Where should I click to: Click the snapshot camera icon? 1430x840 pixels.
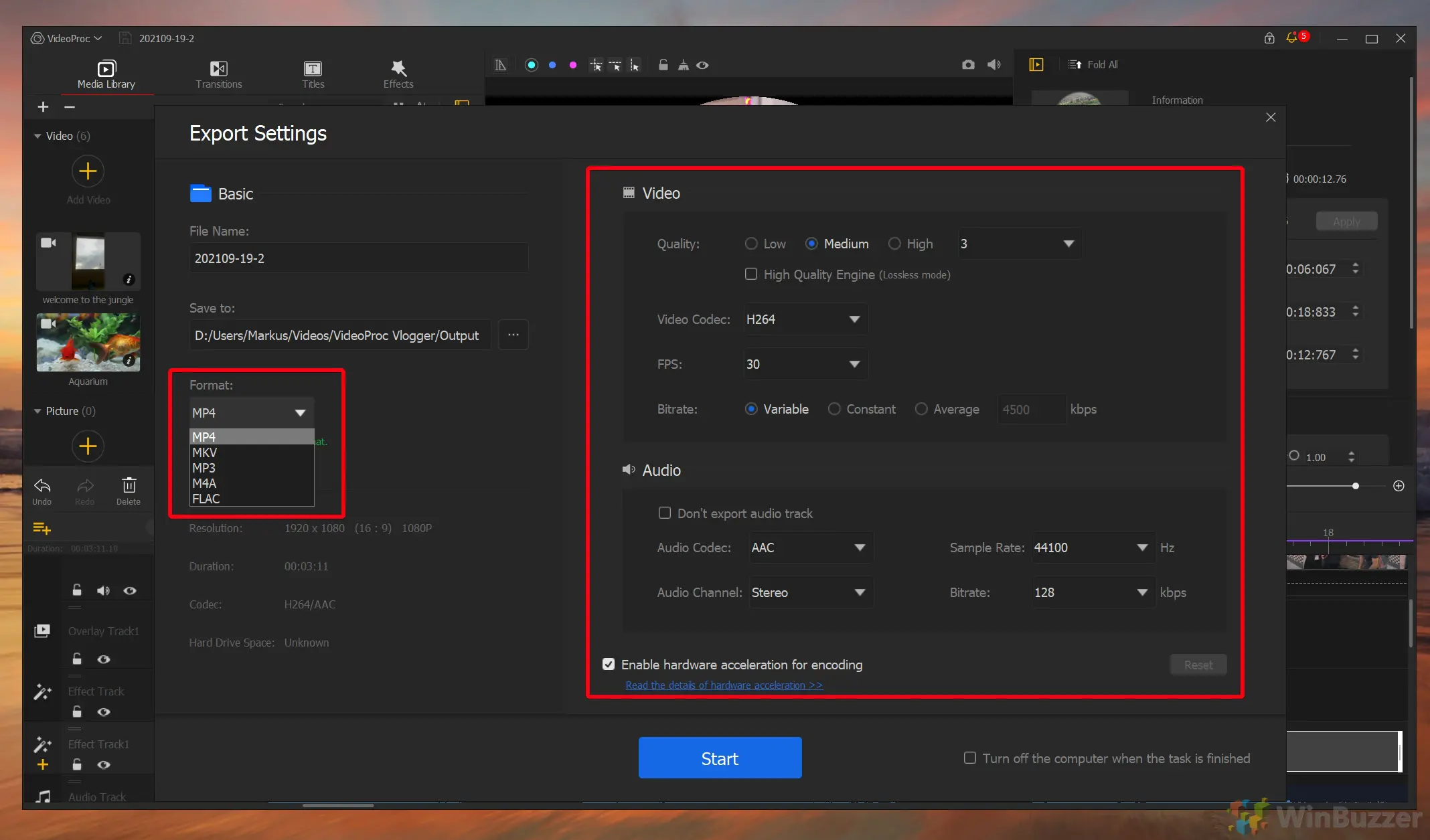(968, 65)
